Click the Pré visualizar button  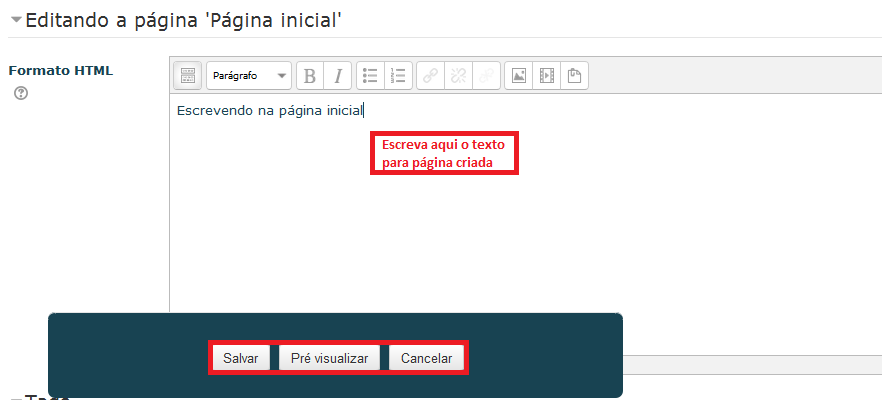[x=329, y=358]
